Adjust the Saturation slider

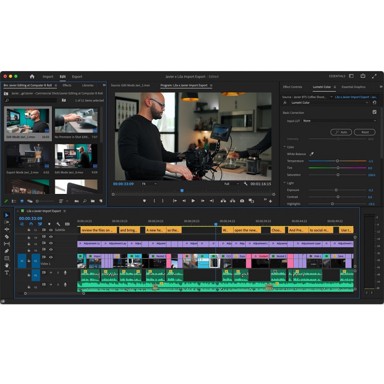tap(337, 175)
